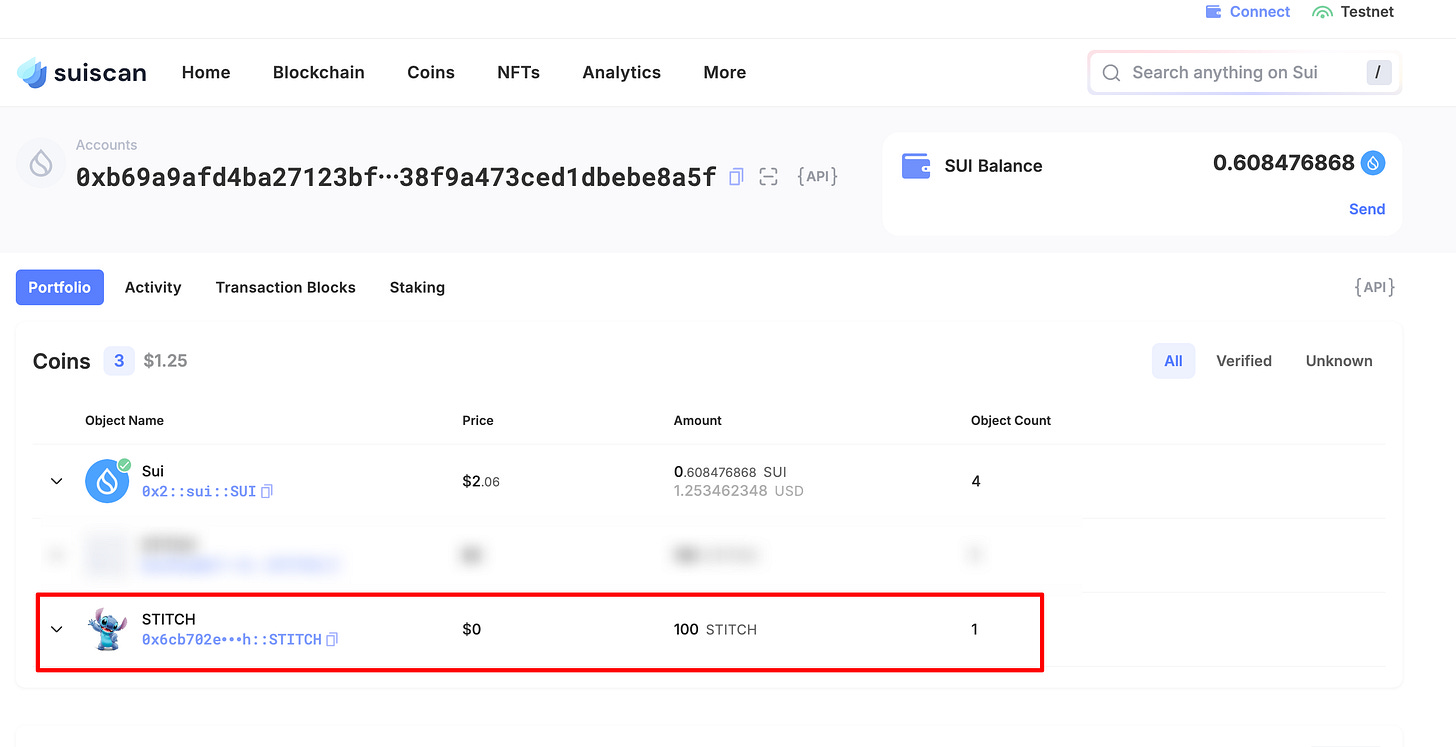Click the wallet icon beside Connect
This screenshot has height=747, width=1456.
pyautogui.click(x=1214, y=12)
